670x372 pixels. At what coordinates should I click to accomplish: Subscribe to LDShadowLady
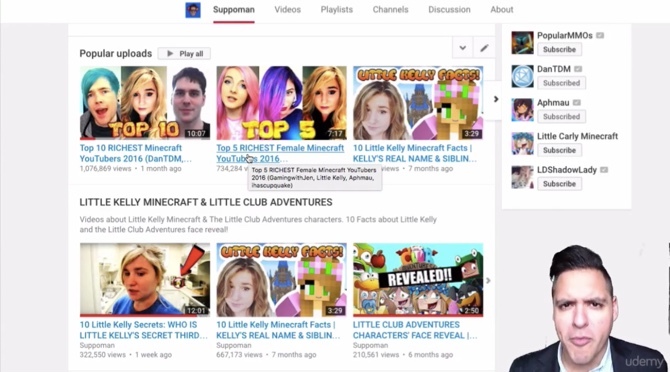(x=559, y=184)
